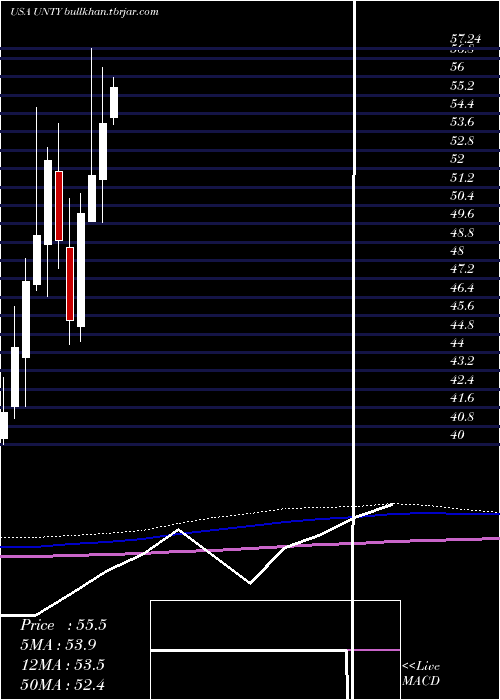Screen dimensions: 500x700
Task: Click the '50MA : 52.4' readout
Action: 63,684
